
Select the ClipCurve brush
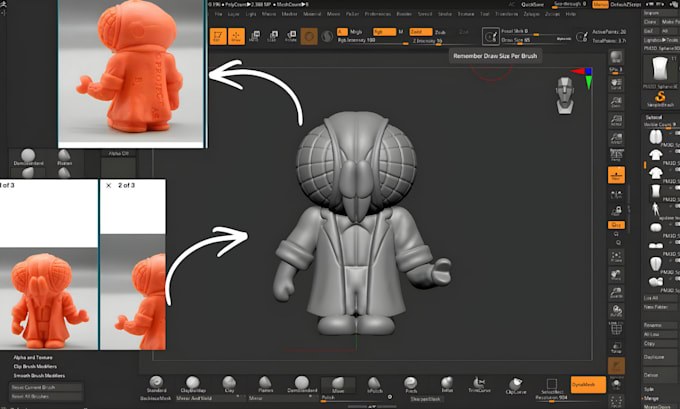tap(516, 384)
